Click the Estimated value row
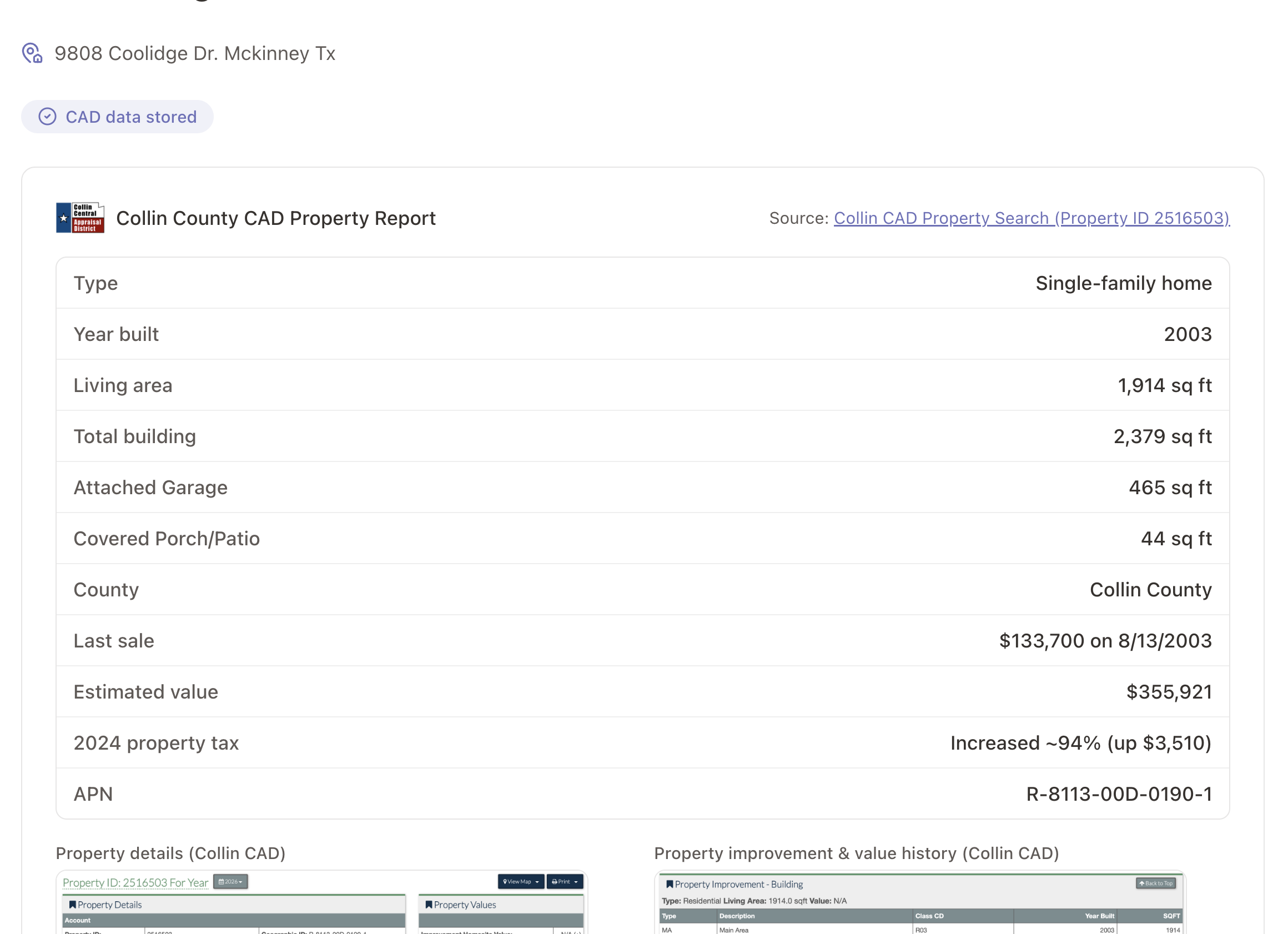The image size is (1288, 934). pyautogui.click(x=643, y=691)
